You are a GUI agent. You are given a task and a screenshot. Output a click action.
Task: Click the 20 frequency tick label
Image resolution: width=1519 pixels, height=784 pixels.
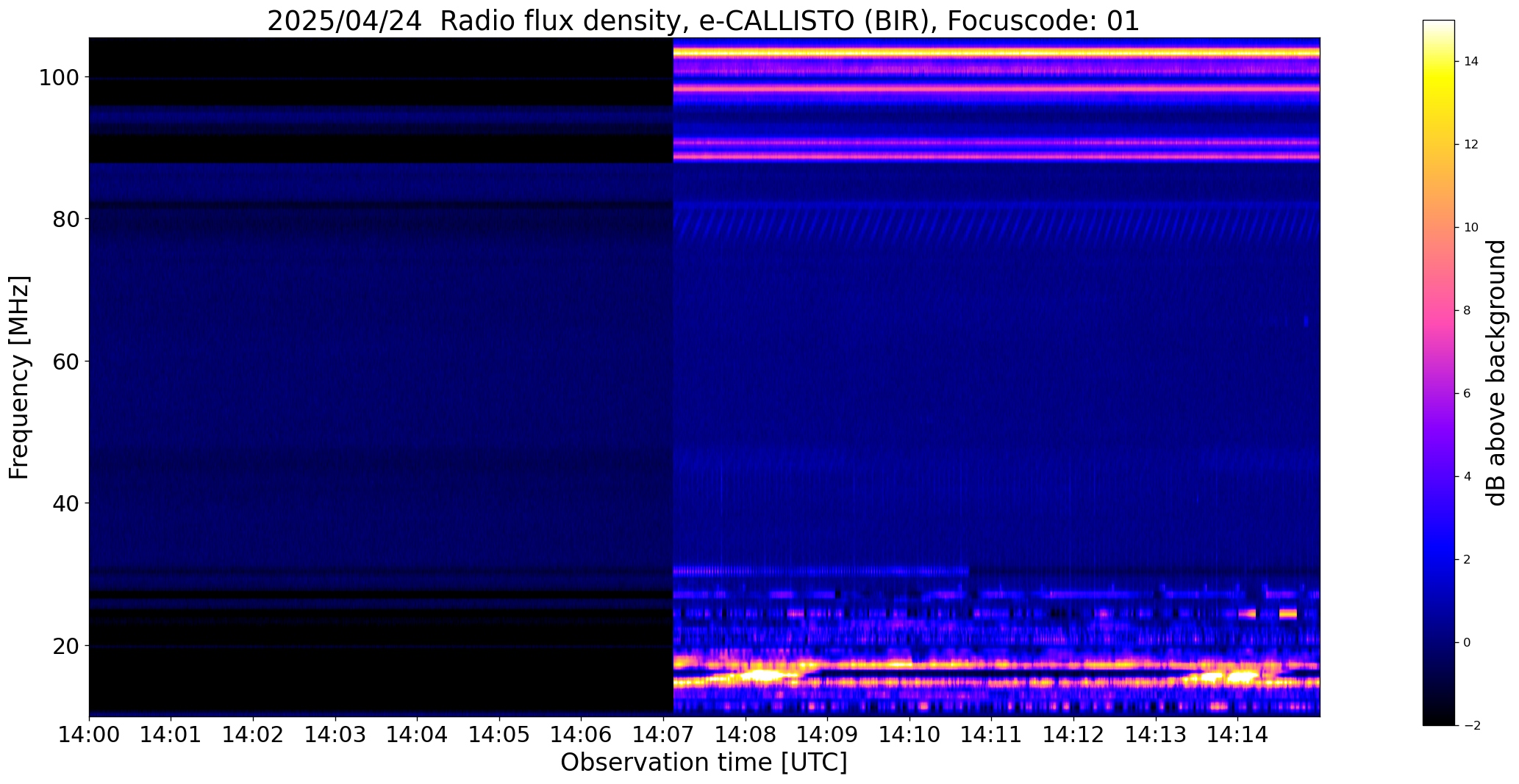(65, 645)
